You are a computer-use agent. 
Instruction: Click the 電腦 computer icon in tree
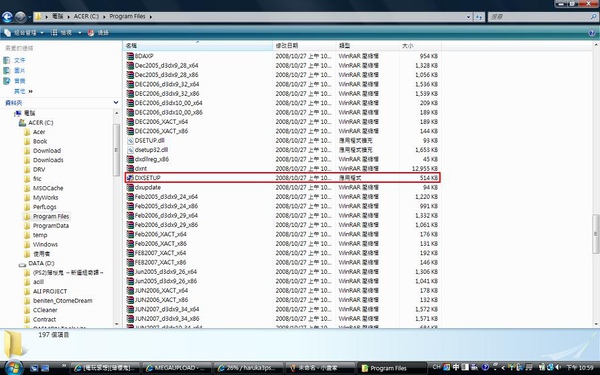tap(18, 113)
